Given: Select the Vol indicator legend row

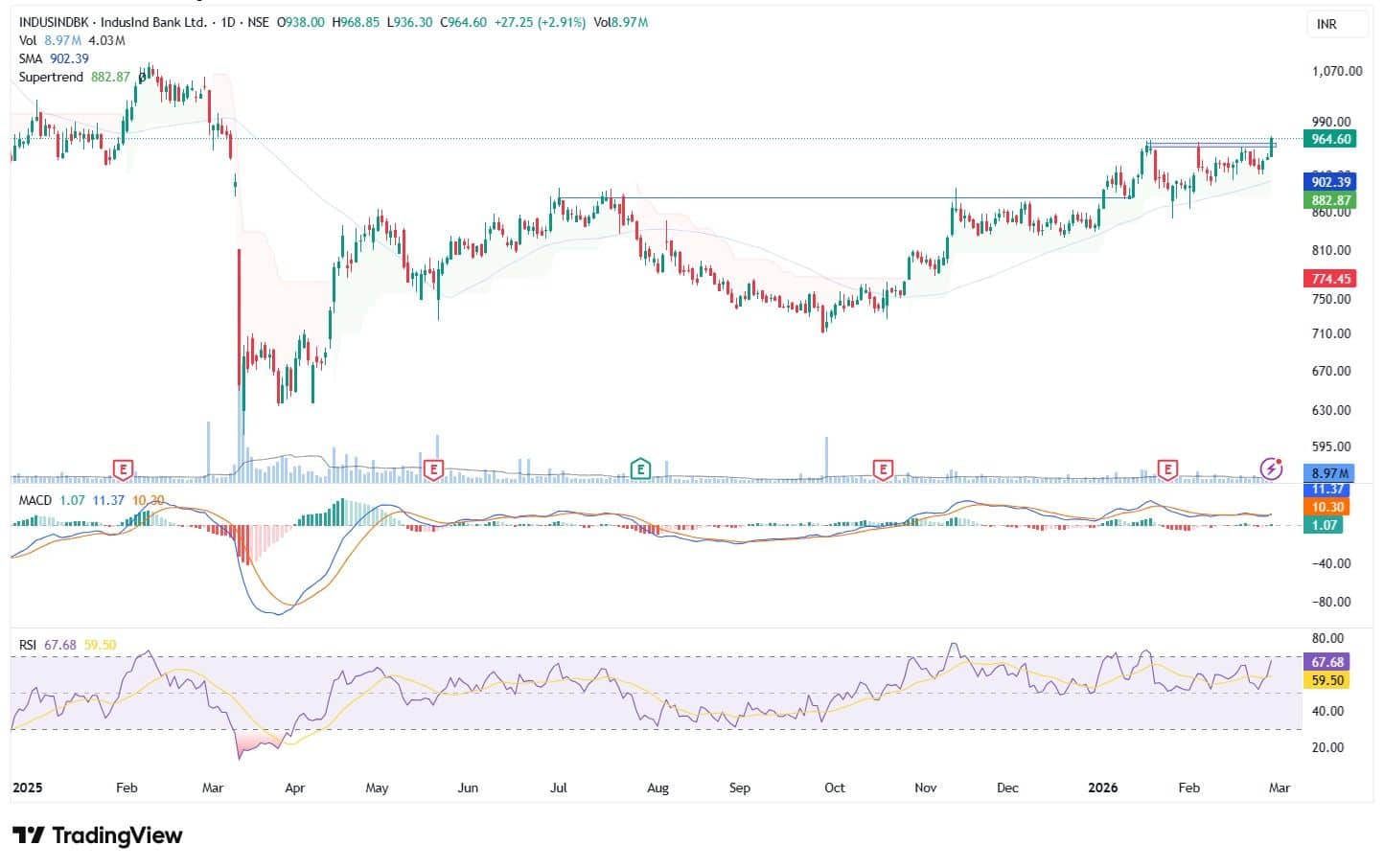Looking at the screenshot, I should 72,40.
